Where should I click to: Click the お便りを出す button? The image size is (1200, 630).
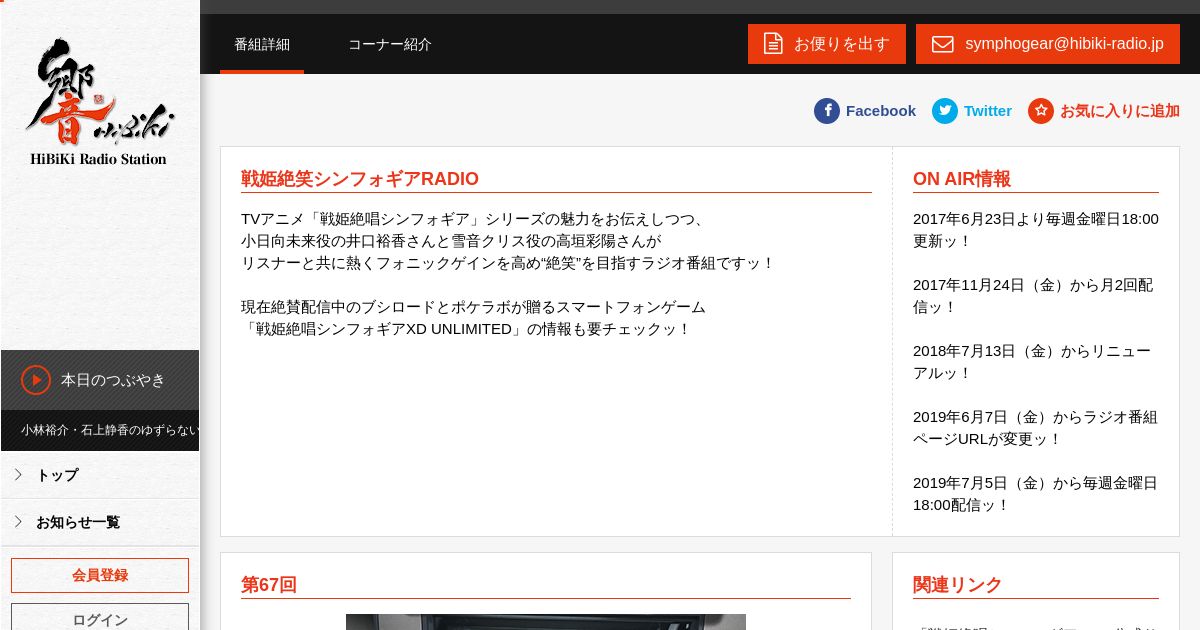(827, 44)
